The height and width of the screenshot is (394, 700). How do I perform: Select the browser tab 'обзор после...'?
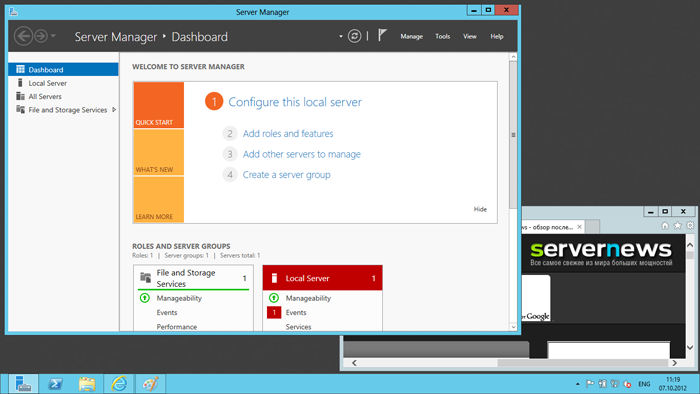(552, 227)
